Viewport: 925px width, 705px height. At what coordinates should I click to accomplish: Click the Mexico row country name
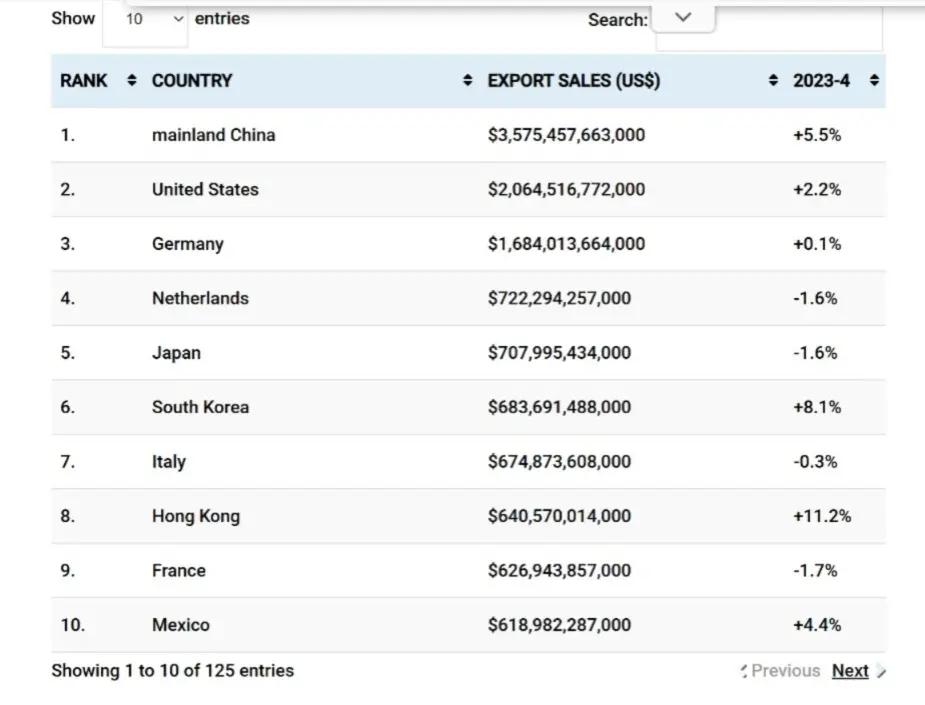coord(181,625)
